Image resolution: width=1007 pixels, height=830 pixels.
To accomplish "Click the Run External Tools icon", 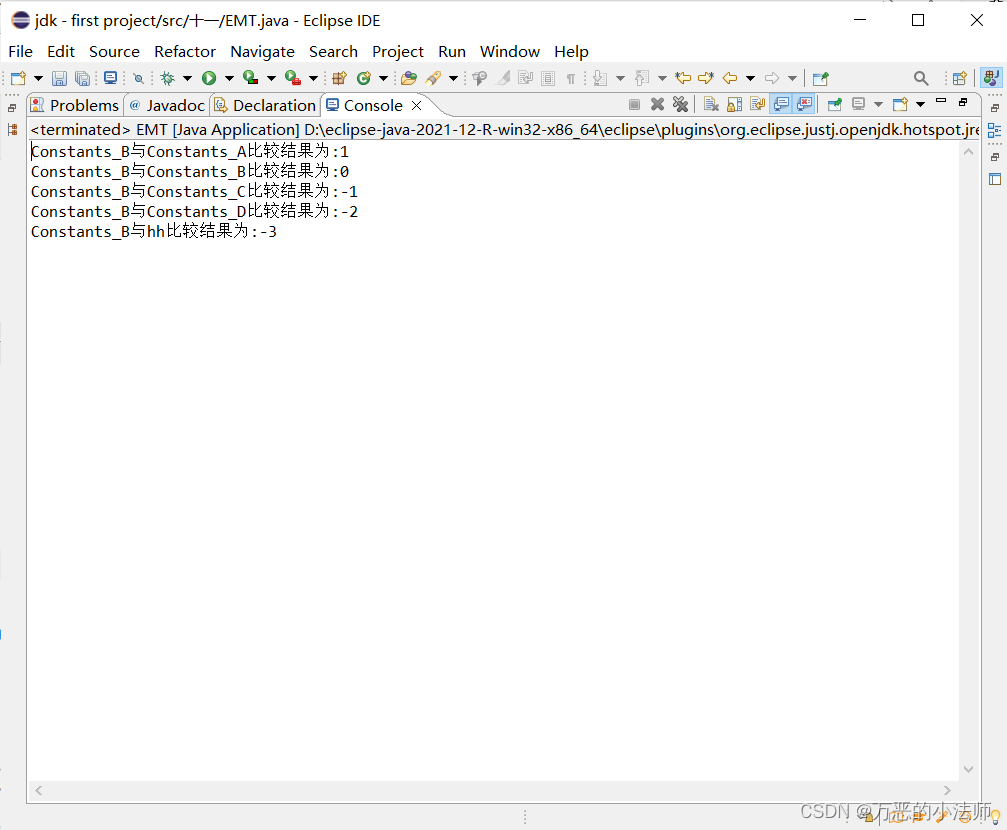I will [293, 78].
